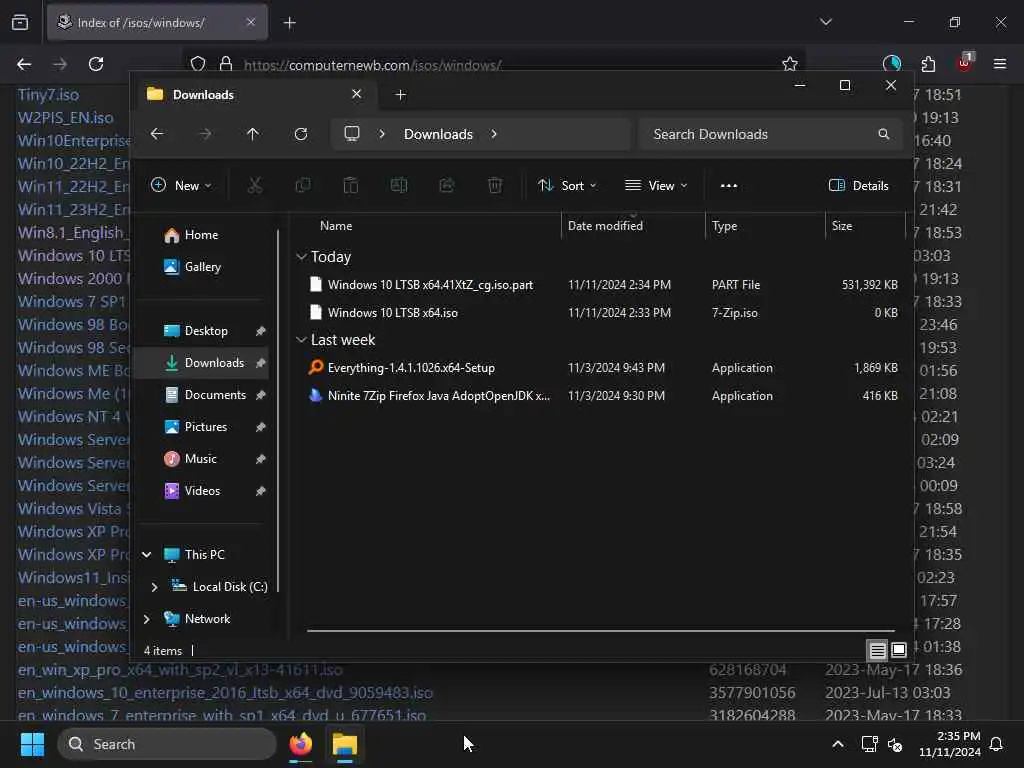Click the horizontal scrollbar in Explorer file list
This screenshot has height=768, width=1024.
(x=601, y=631)
